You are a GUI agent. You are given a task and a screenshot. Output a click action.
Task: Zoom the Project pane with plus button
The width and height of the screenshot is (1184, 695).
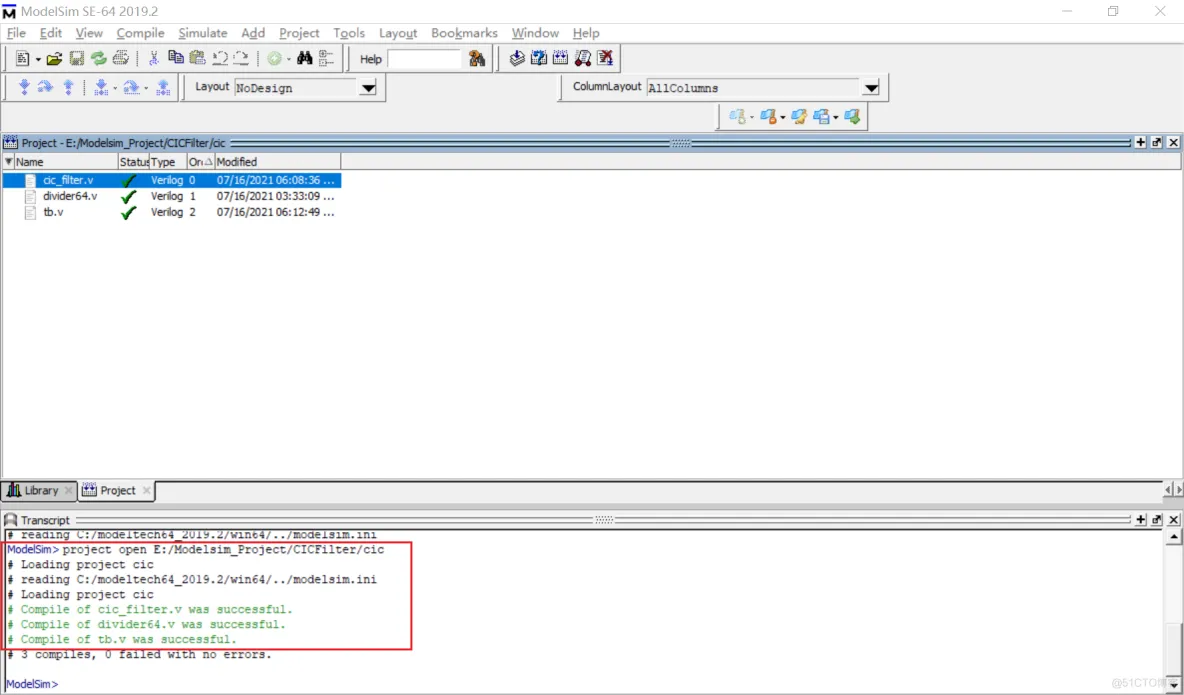click(1140, 142)
